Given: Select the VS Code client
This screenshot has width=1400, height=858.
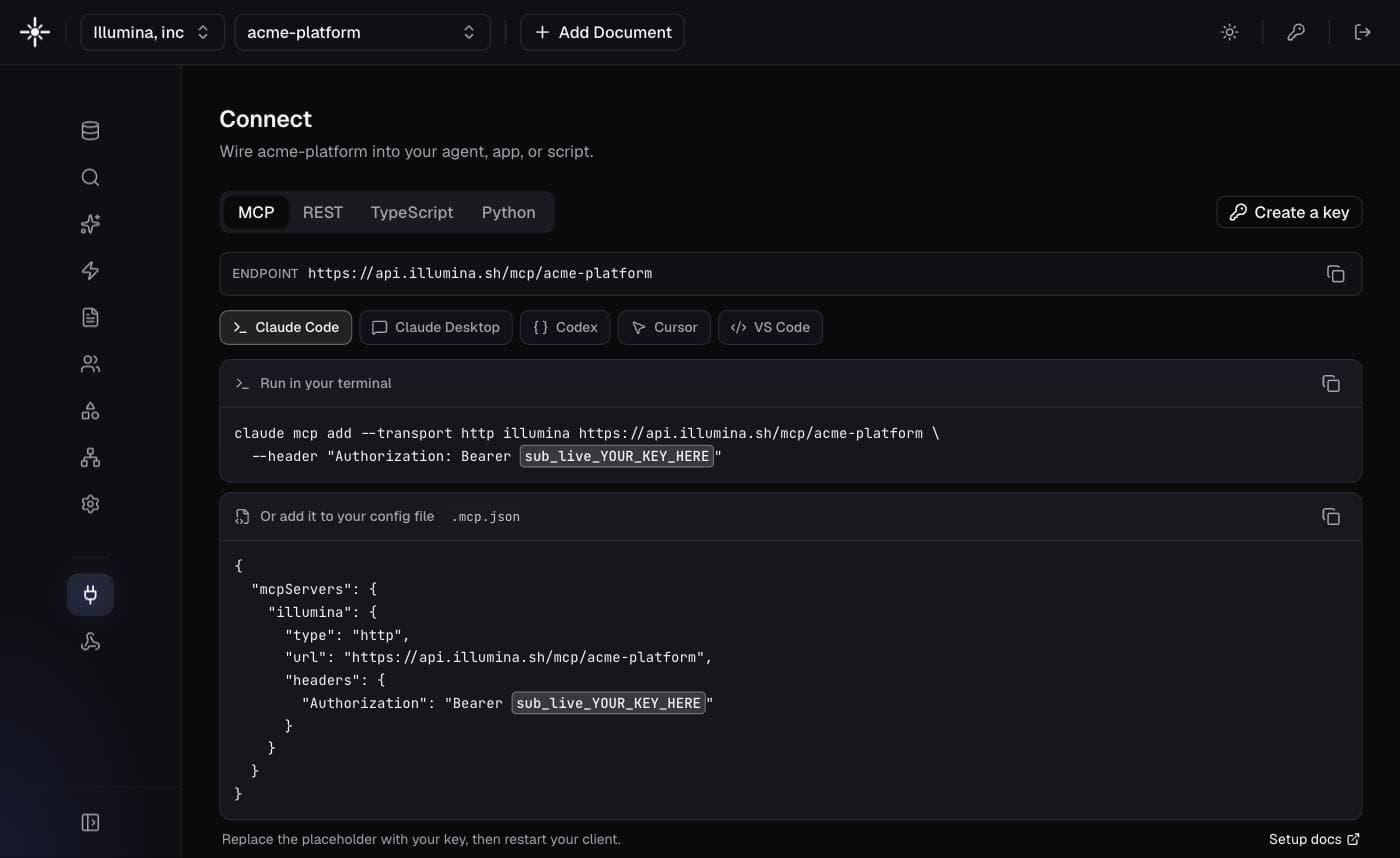Looking at the screenshot, I should (770, 327).
